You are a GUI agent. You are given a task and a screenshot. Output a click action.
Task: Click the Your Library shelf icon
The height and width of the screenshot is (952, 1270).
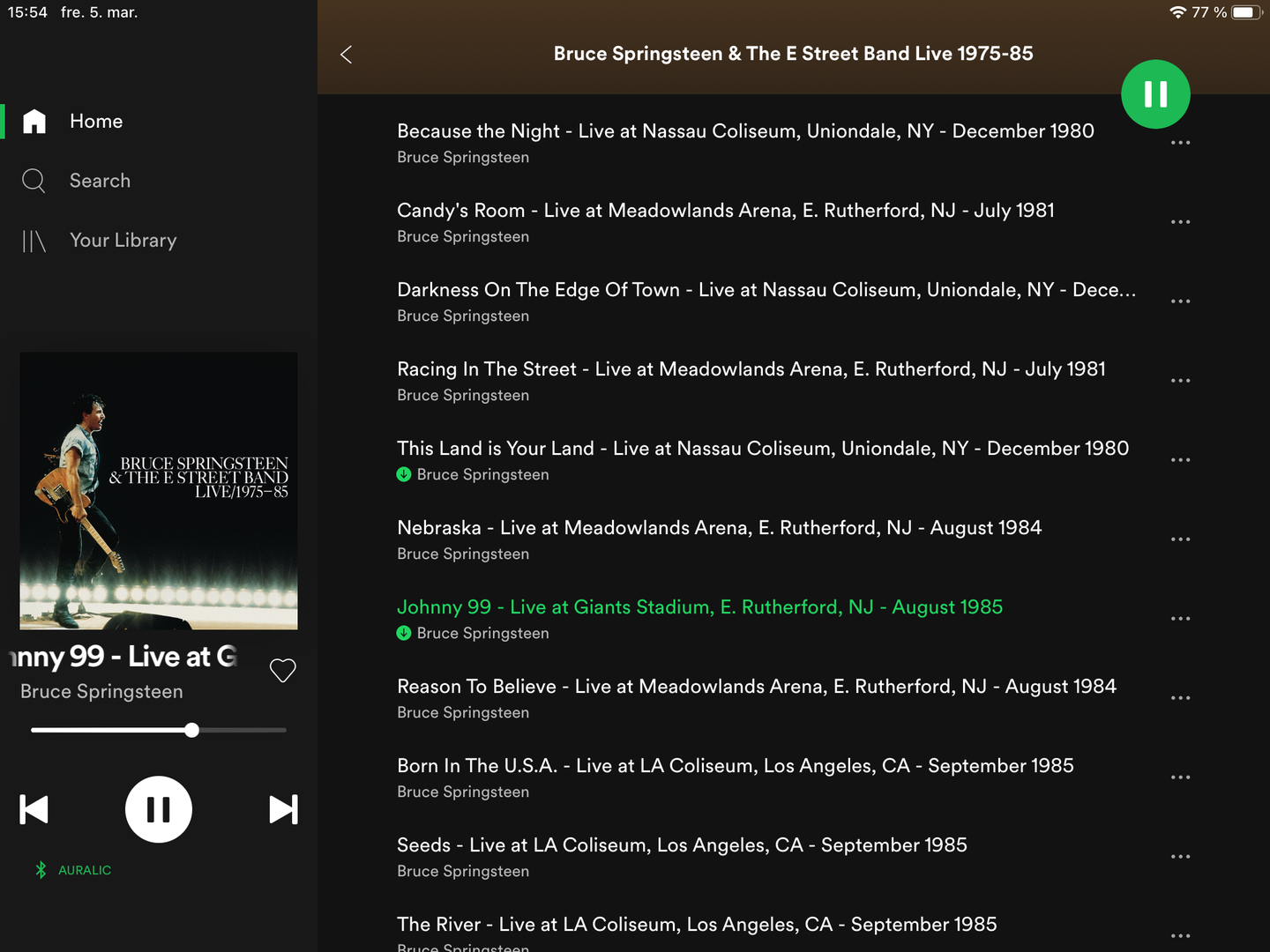34,241
